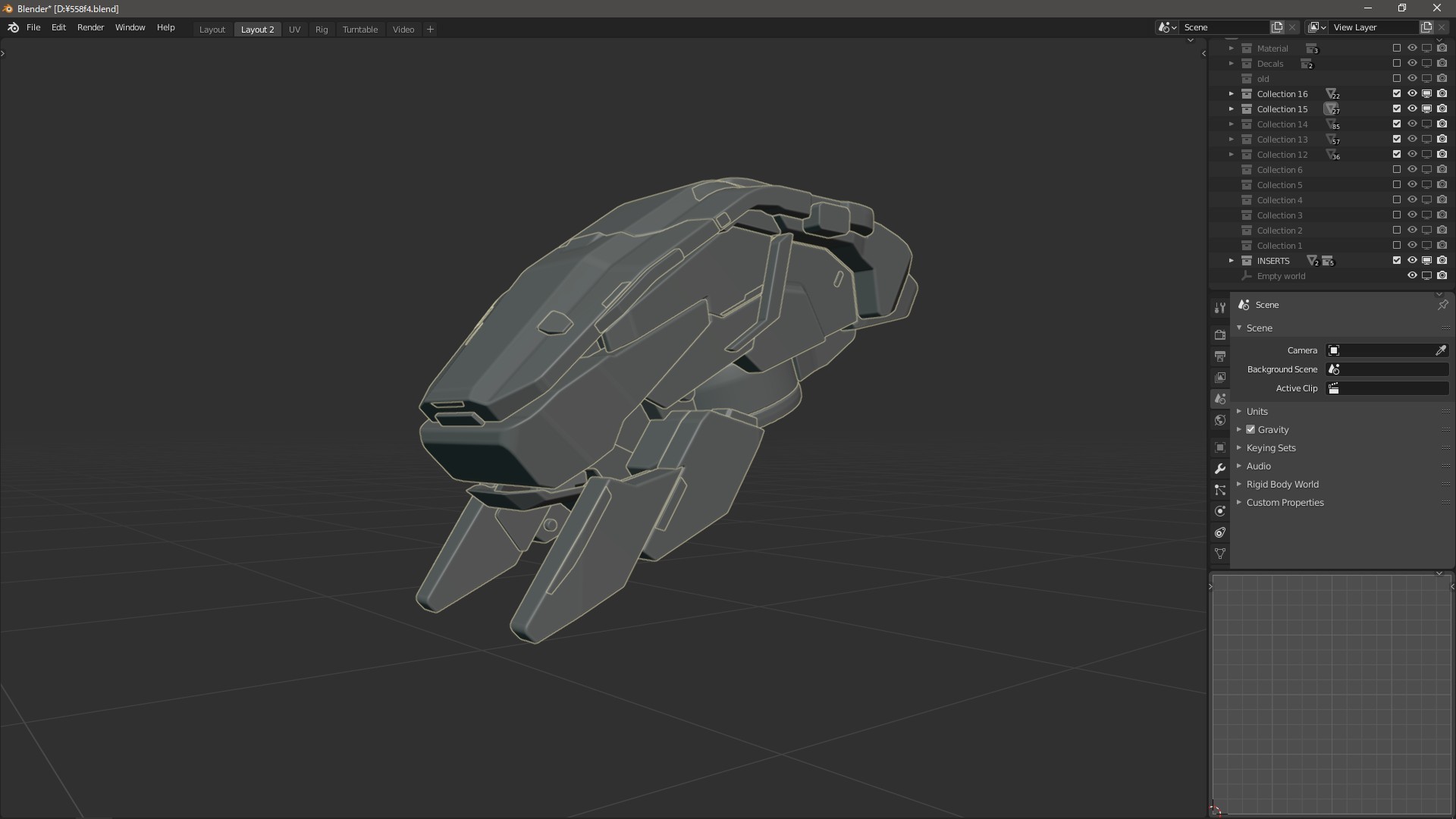Image resolution: width=1456 pixels, height=819 pixels.
Task: Open the UV workspace tab
Action: tap(294, 29)
